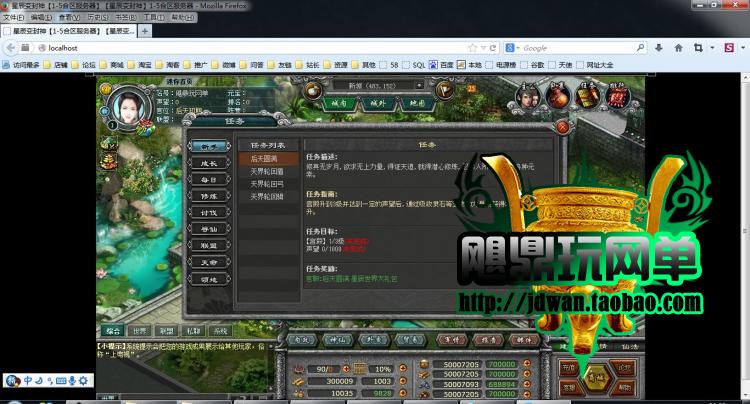Image resolution: width=750 pixels, height=404 pixels.
Task: Select 后天圆满 task in list
Action: coord(268,158)
